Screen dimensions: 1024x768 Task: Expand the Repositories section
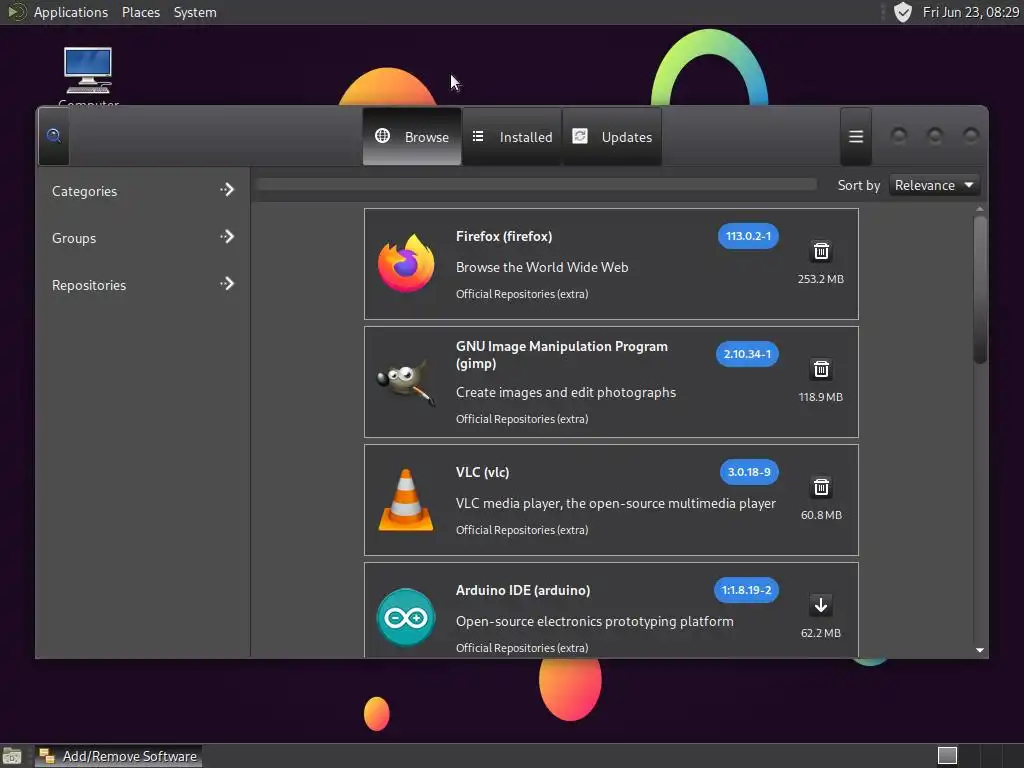[x=143, y=285]
